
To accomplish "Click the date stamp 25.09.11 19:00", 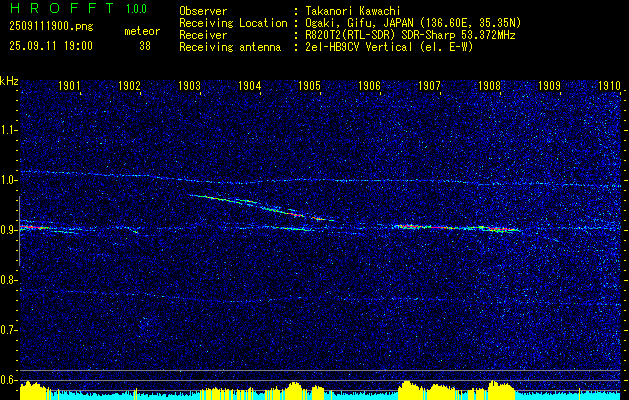I will click(51, 46).
